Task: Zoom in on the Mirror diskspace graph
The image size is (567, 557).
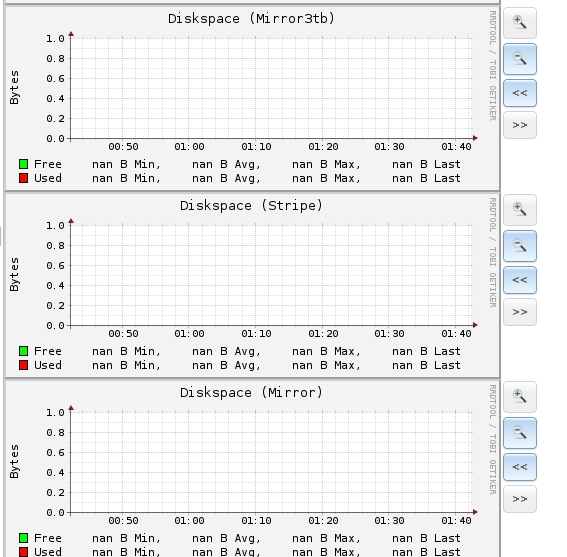Action: (520, 397)
